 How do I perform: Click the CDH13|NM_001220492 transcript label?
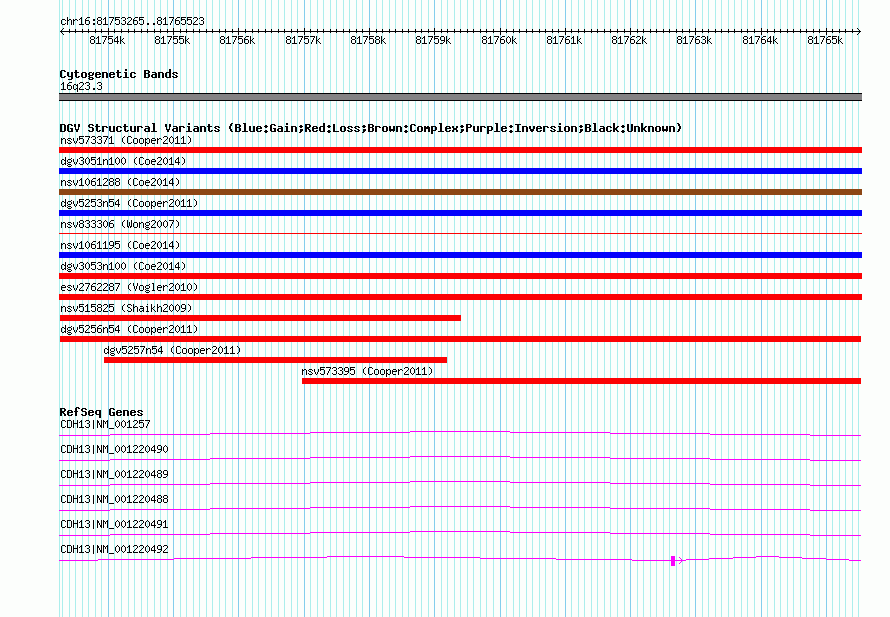[114, 549]
